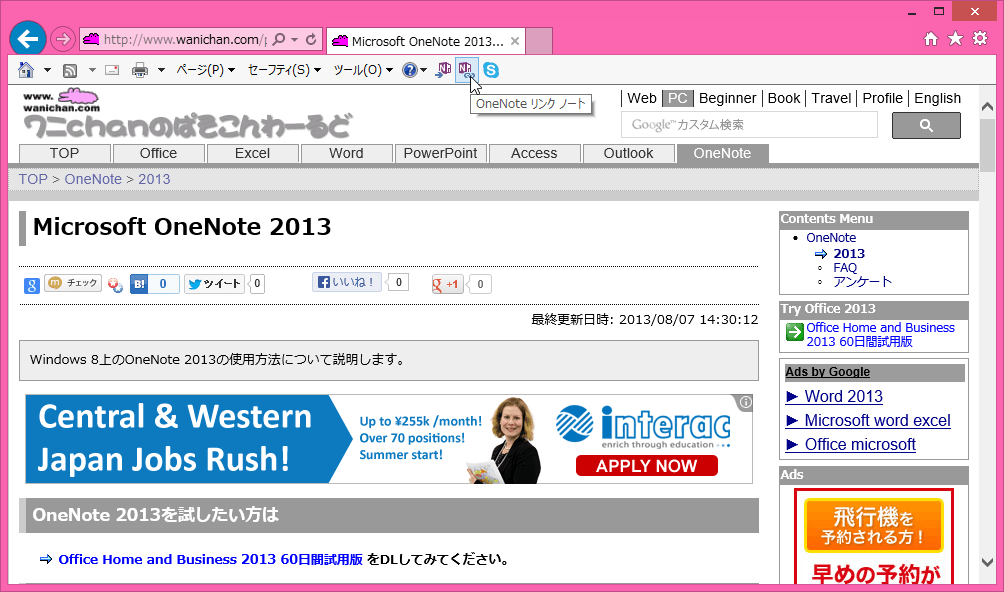The width and height of the screenshot is (1004, 592).
Task: Click the RSS feeds icon
Action: point(70,70)
